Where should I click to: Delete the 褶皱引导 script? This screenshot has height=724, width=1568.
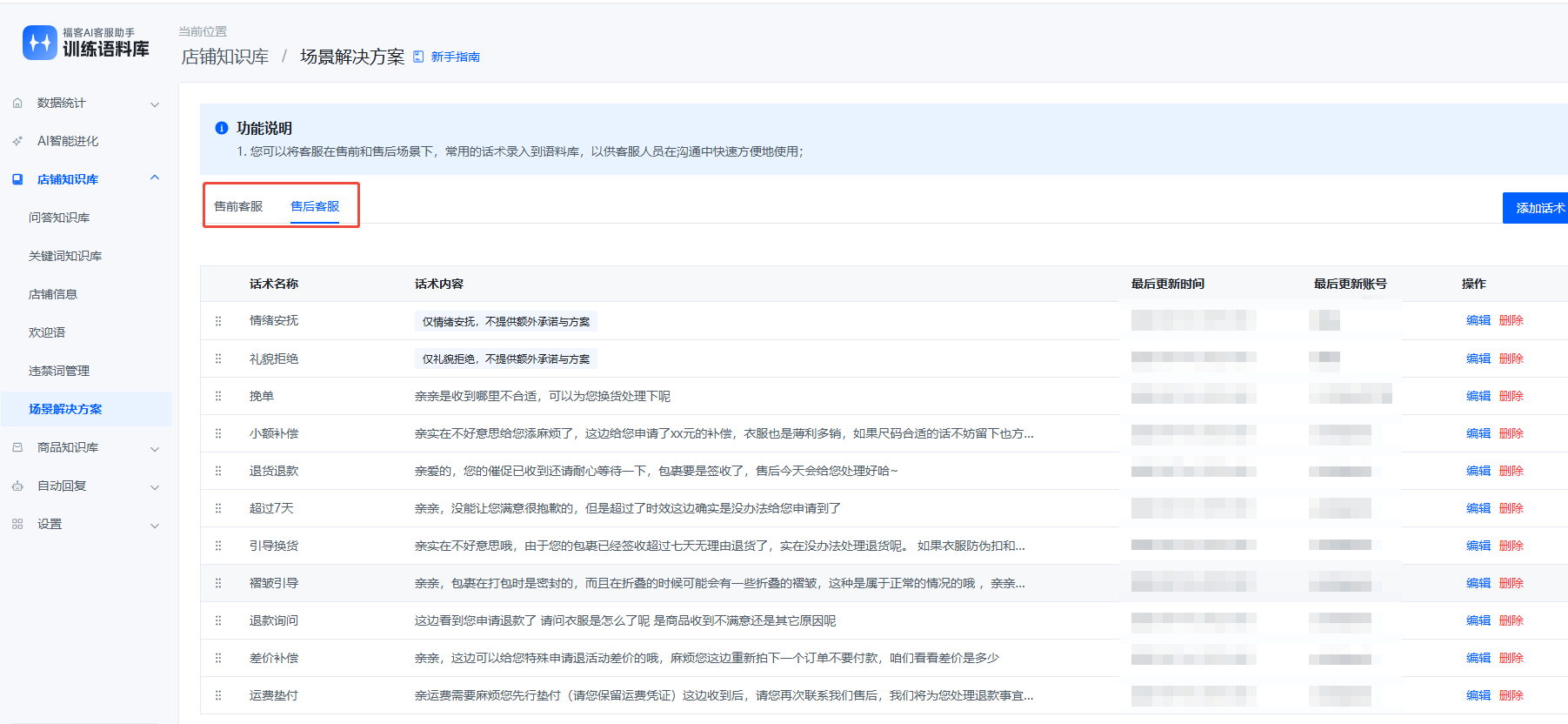1511,583
